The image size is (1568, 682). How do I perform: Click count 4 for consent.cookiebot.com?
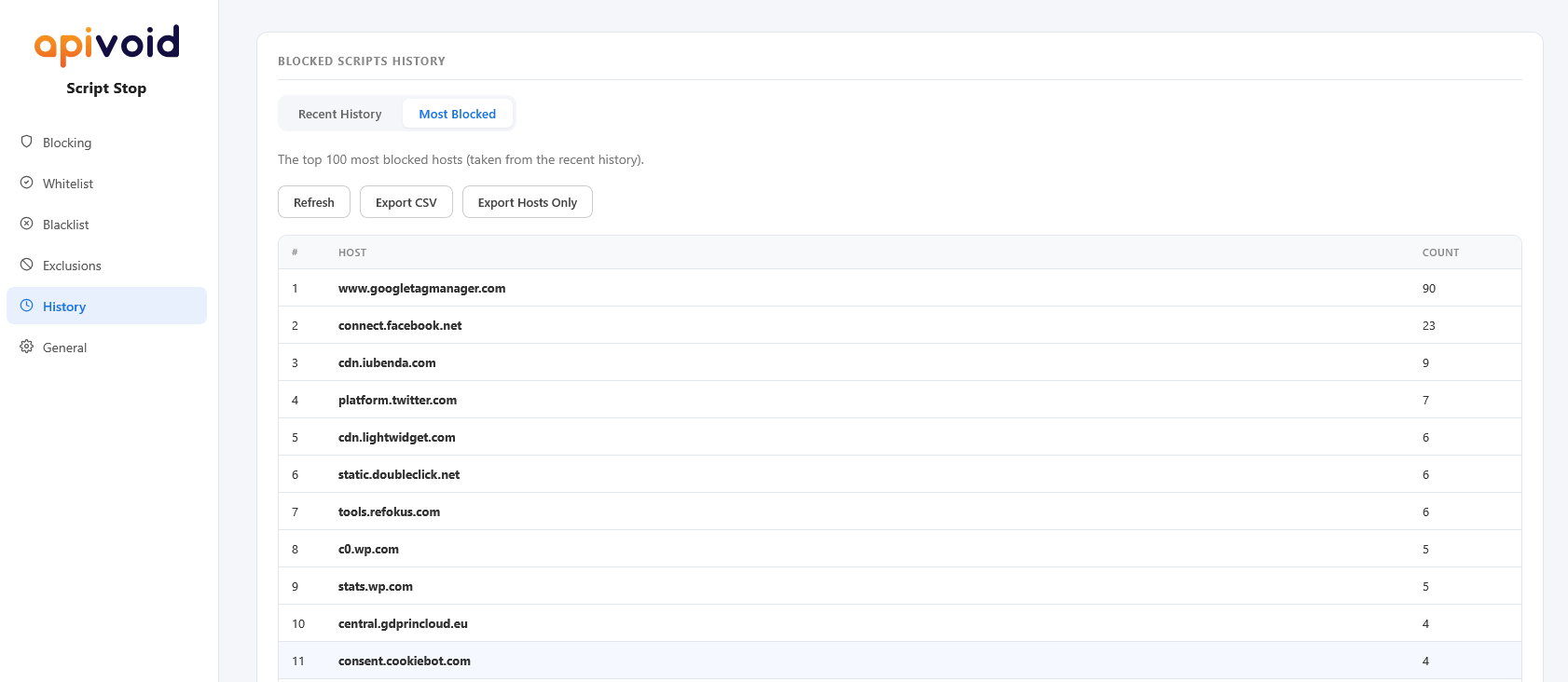[1425, 661]
